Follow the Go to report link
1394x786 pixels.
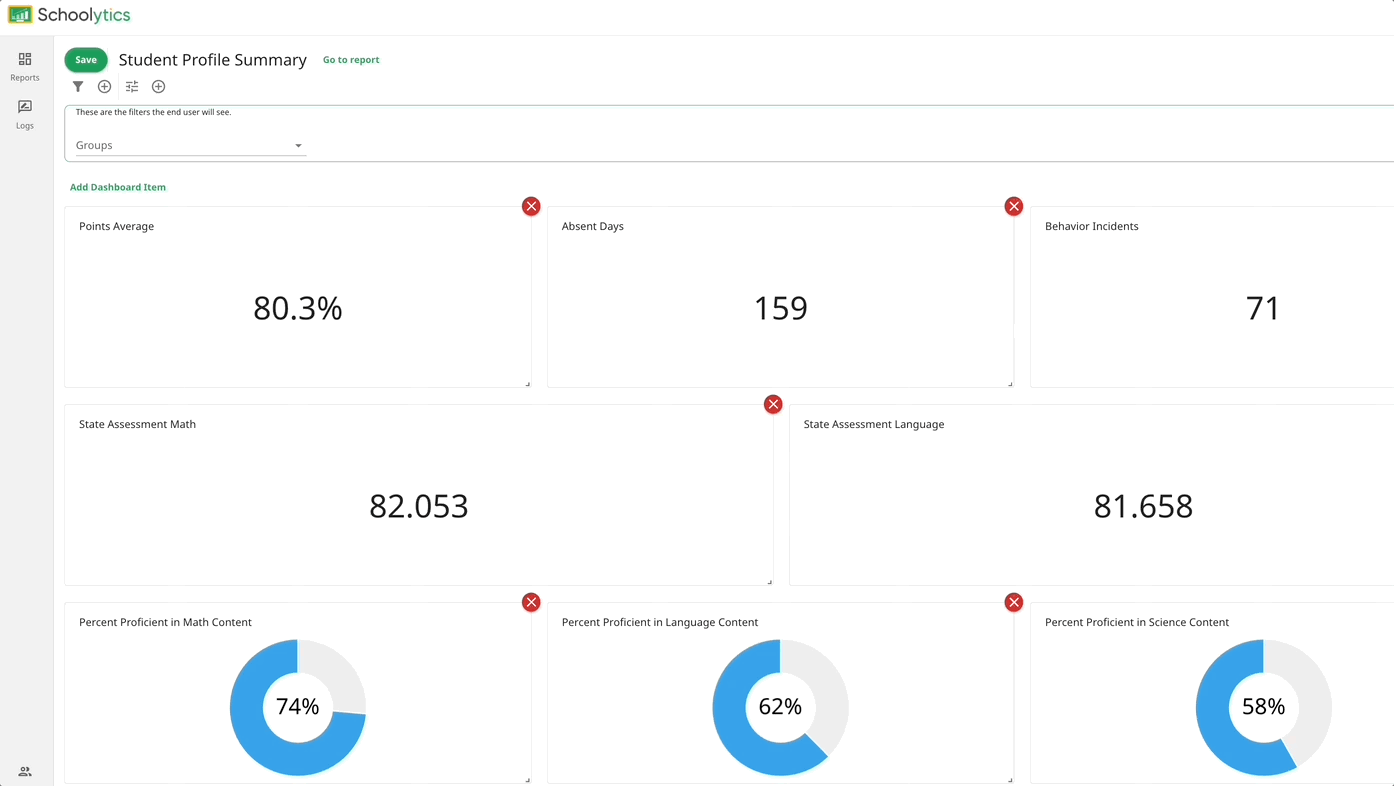click(351, 60)
